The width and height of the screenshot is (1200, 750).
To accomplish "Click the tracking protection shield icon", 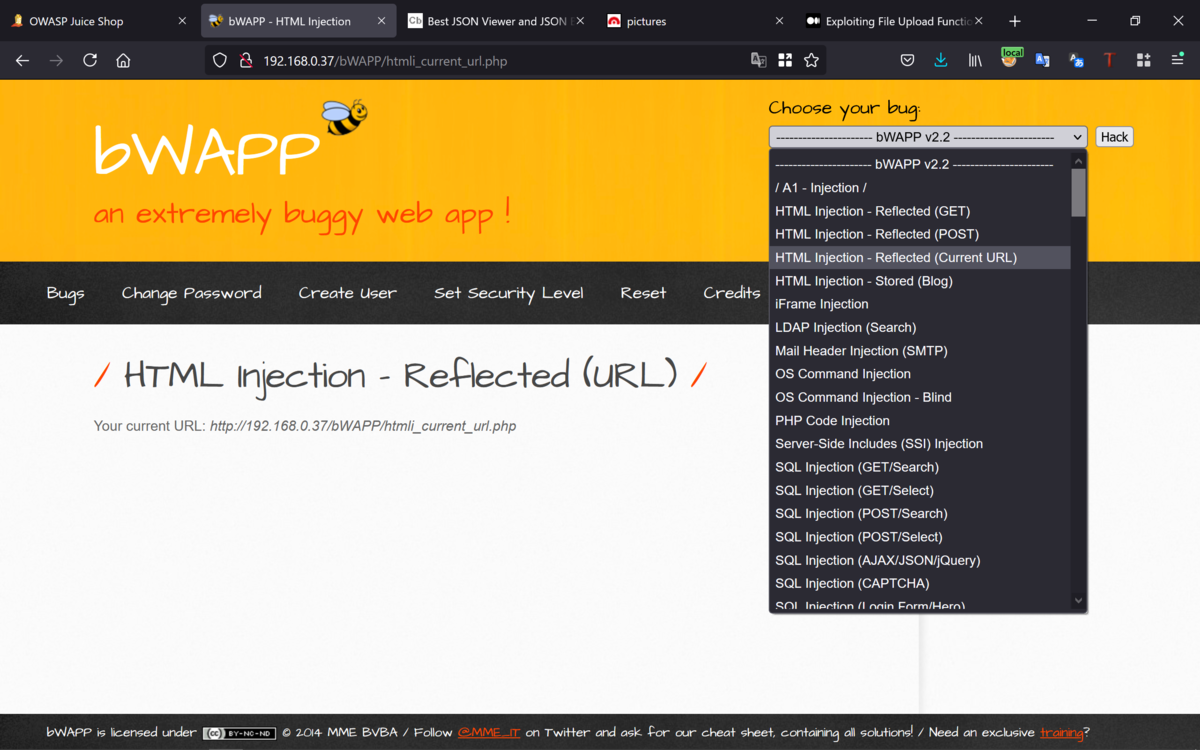I will coord(221,60).
